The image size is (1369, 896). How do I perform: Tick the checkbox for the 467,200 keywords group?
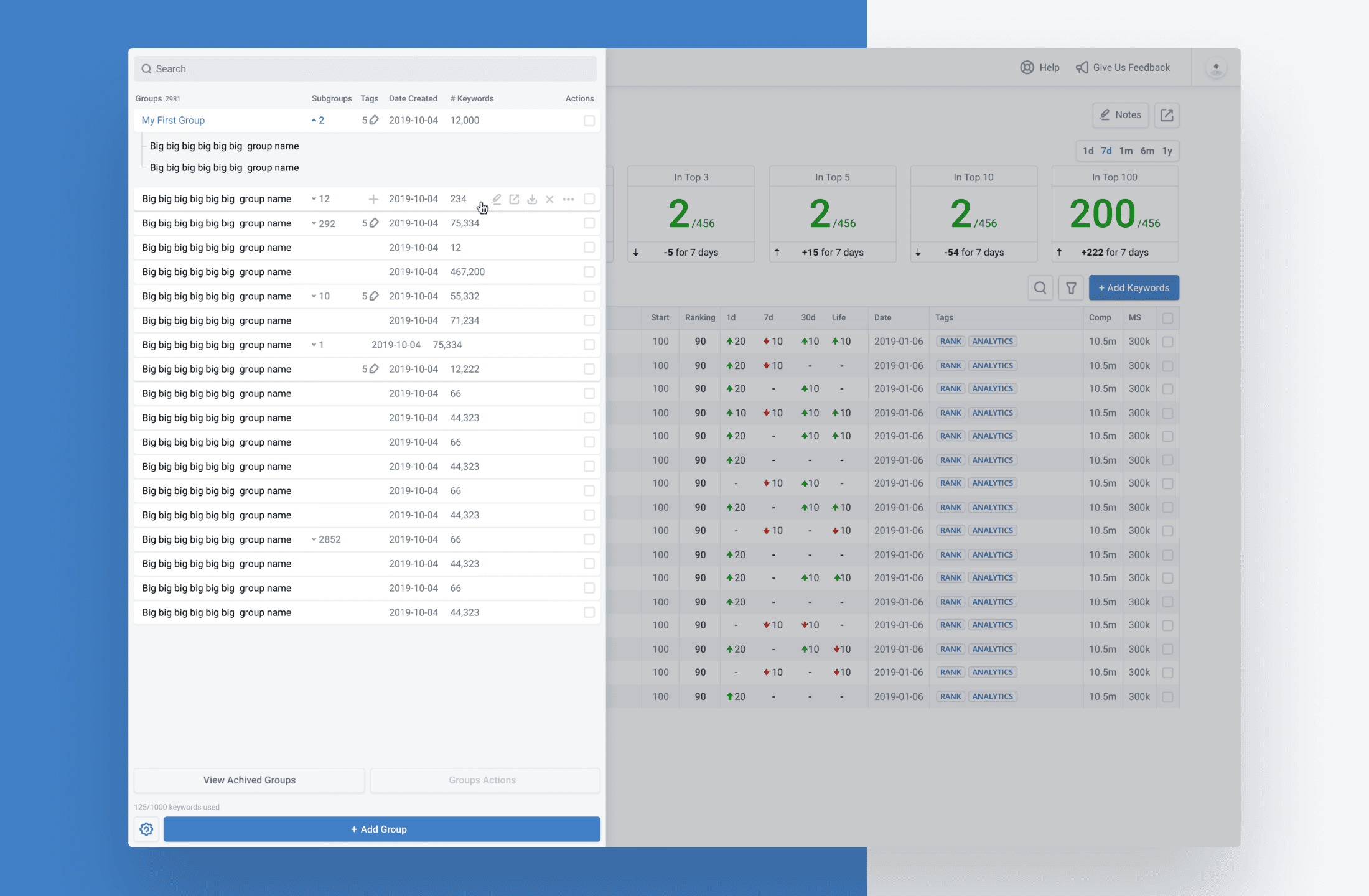point(589,272)
